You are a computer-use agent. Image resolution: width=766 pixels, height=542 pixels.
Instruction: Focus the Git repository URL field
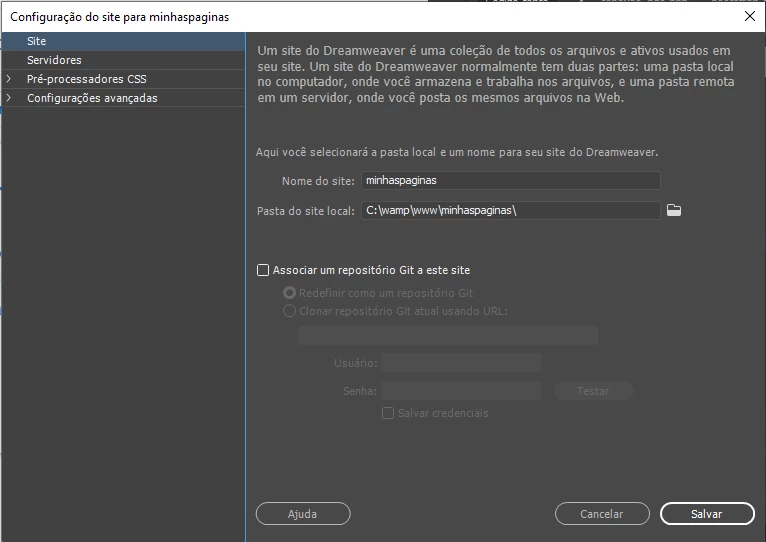coord(448,336)
